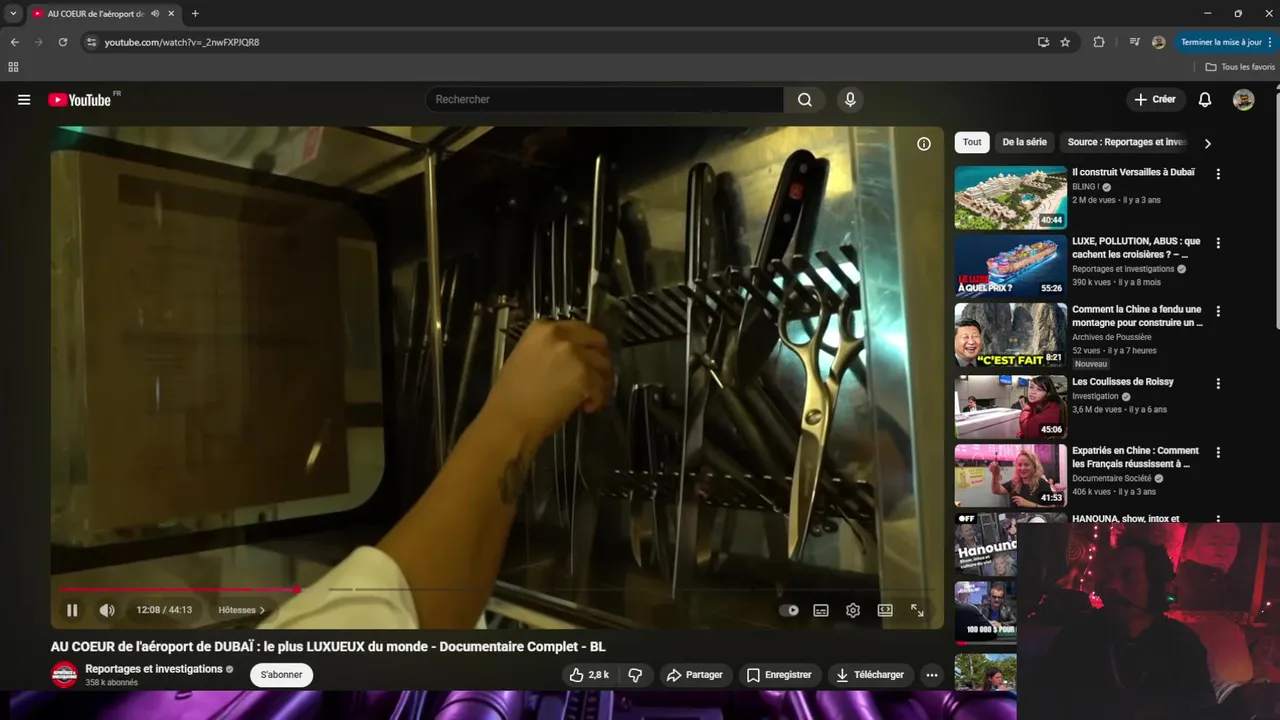Select the Tout filter chip

[x=972, y=142]
